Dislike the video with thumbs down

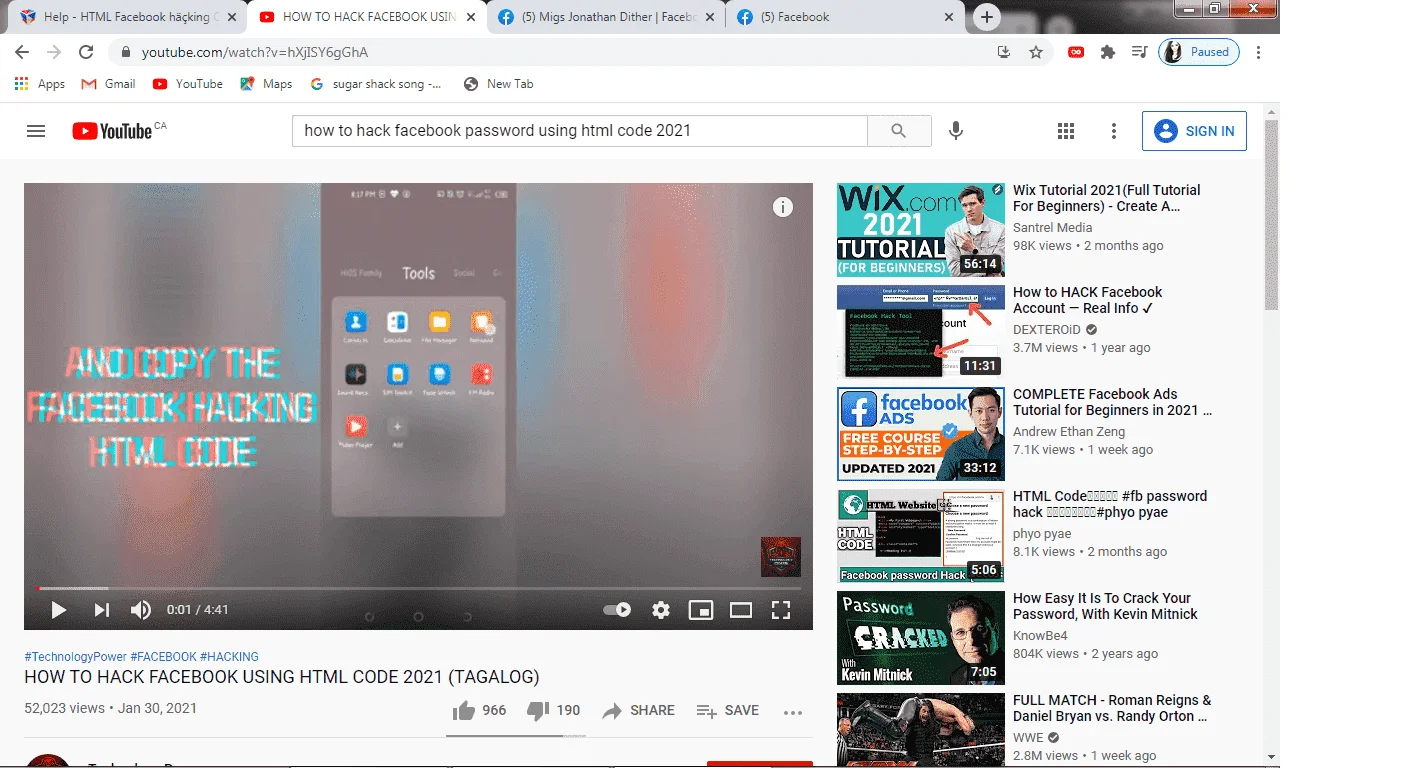[553, 711]
